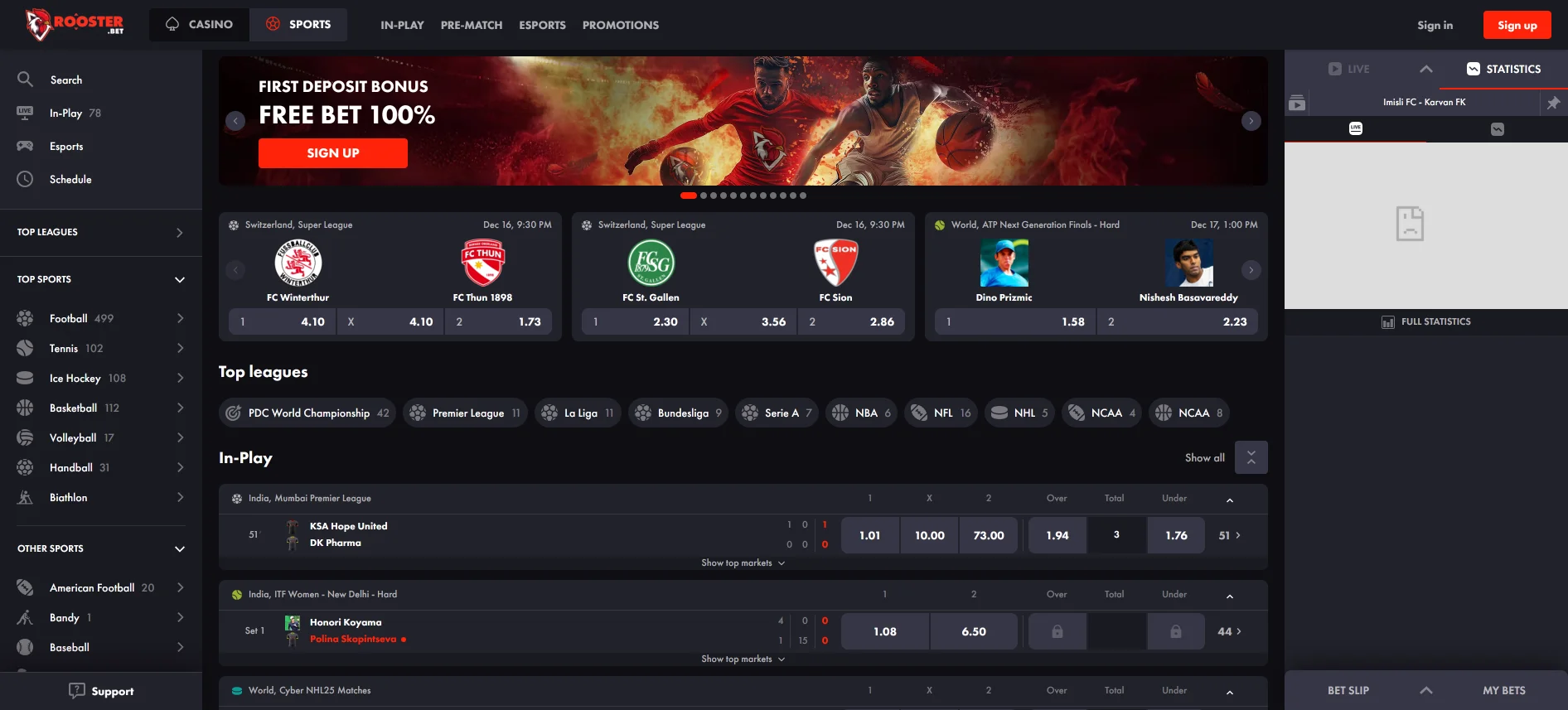Collapse the Live panel chevron
The height and width of the screenshot is (710, 1568).
[x=1425, y=69]
